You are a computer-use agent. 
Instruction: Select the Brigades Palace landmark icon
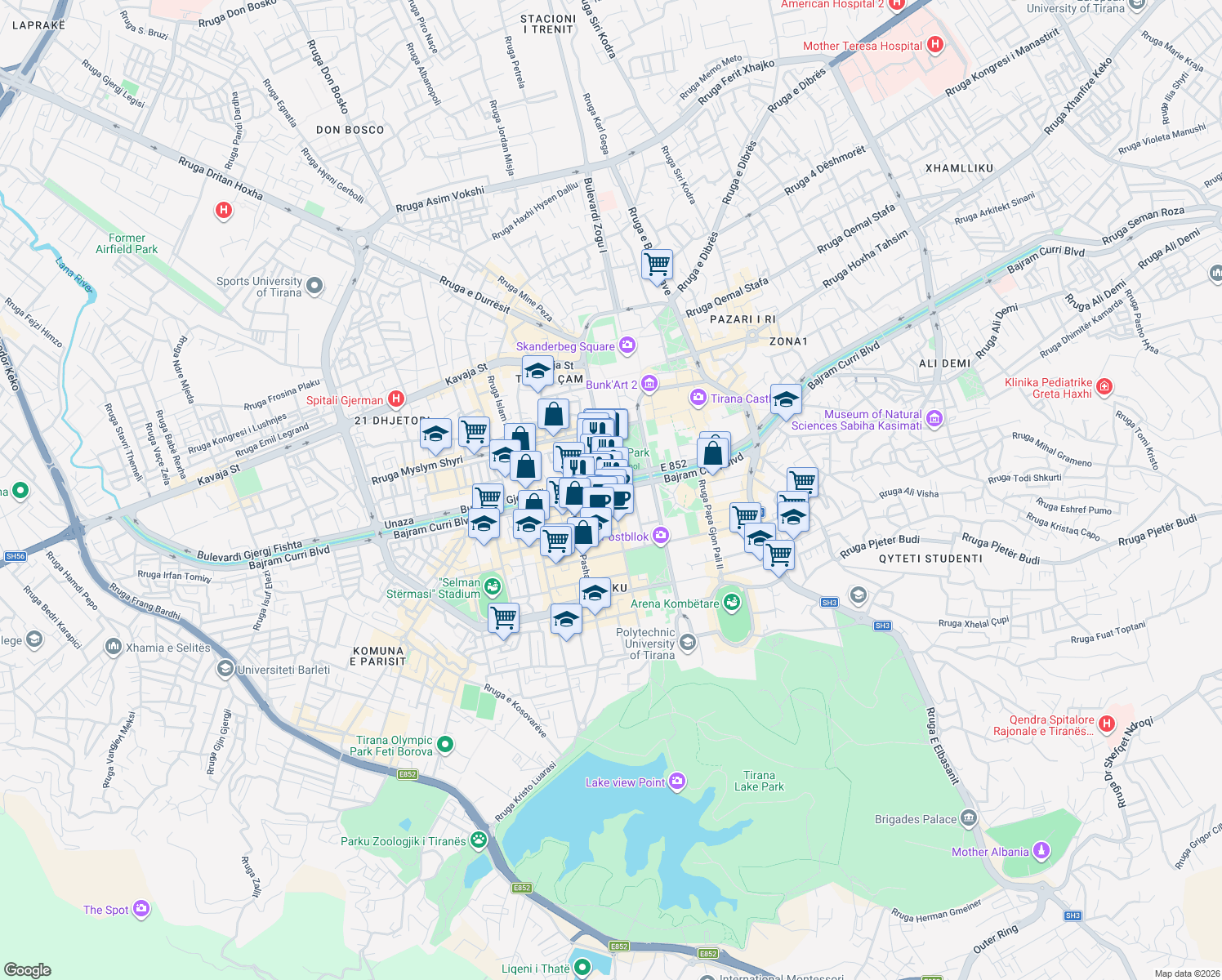(x=969, y=817)
